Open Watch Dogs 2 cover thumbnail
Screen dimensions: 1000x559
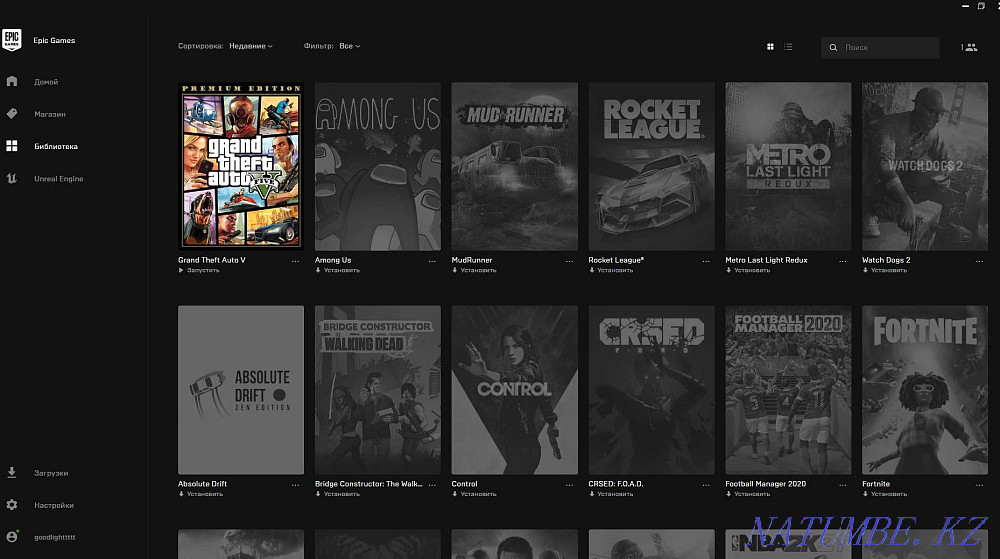[925, 166]
